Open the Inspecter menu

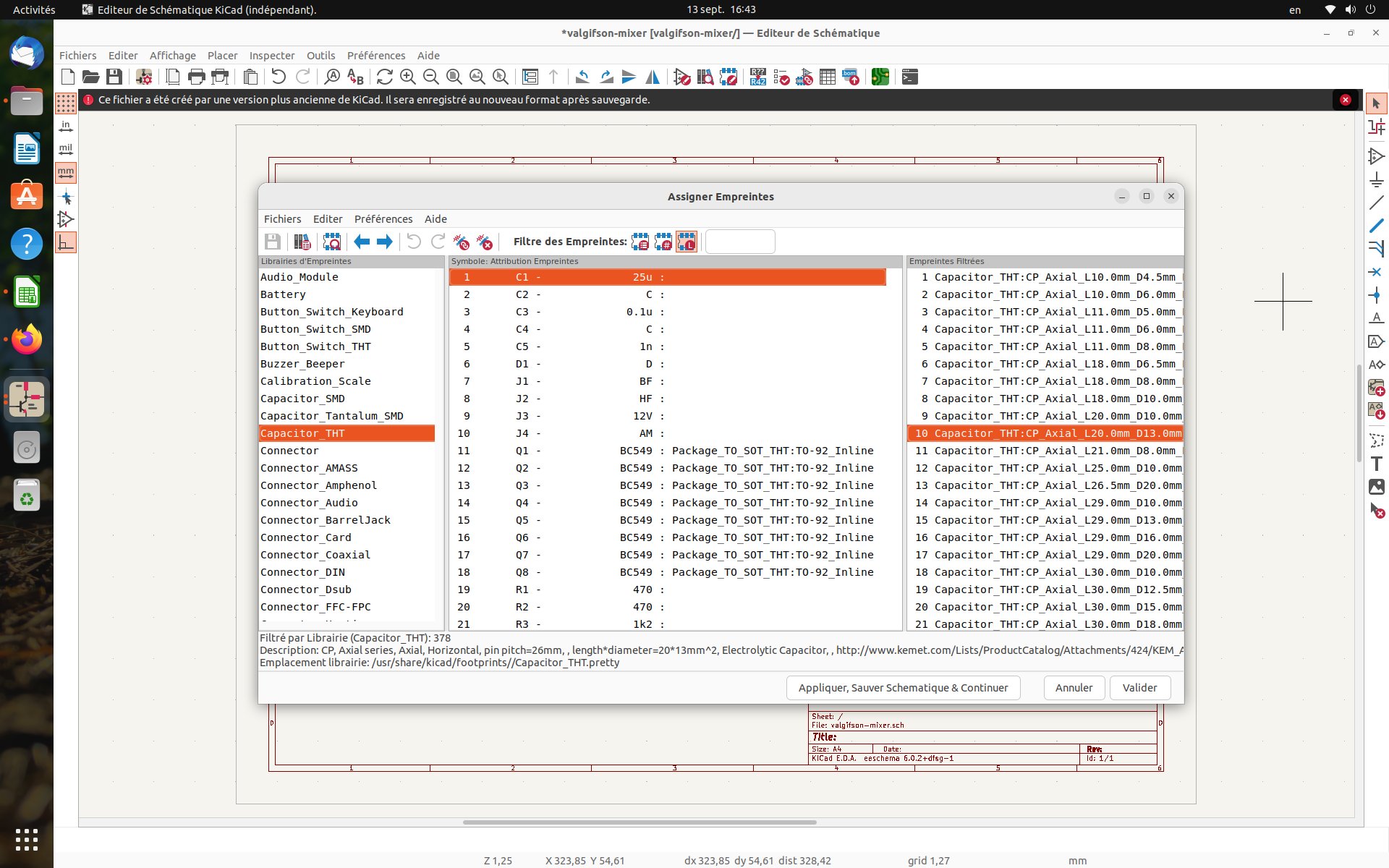pos(271,56)
